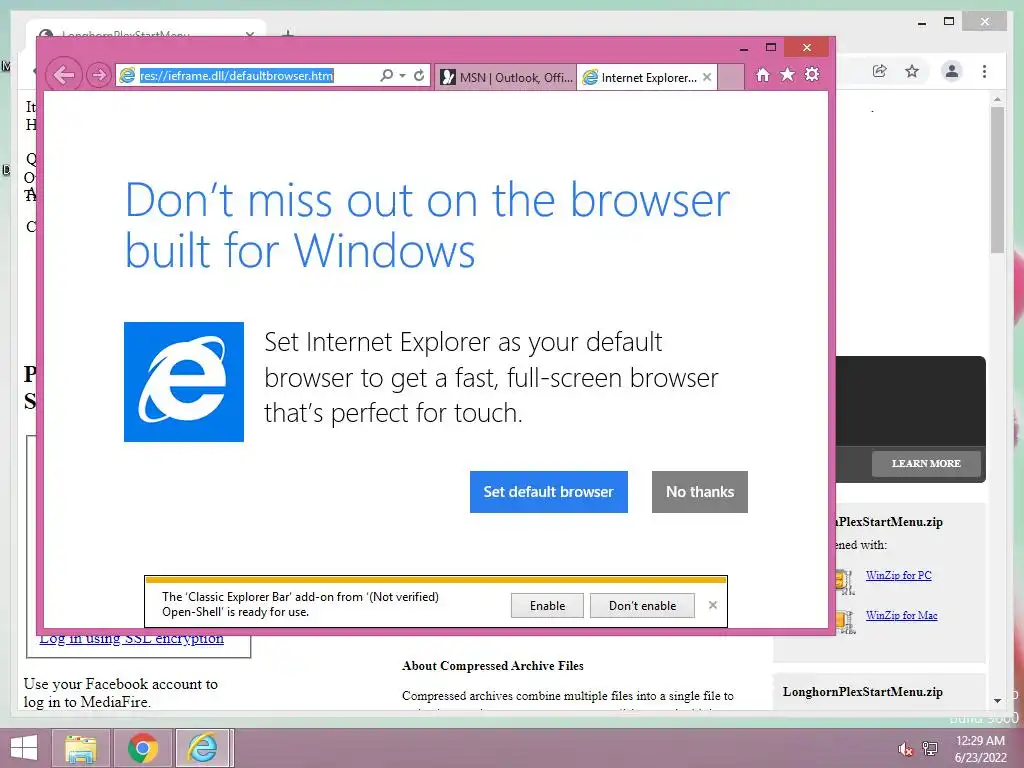Open a new tab in Internet Explorer
This screenshot has height=768, width=1024.
coord(731,77)
